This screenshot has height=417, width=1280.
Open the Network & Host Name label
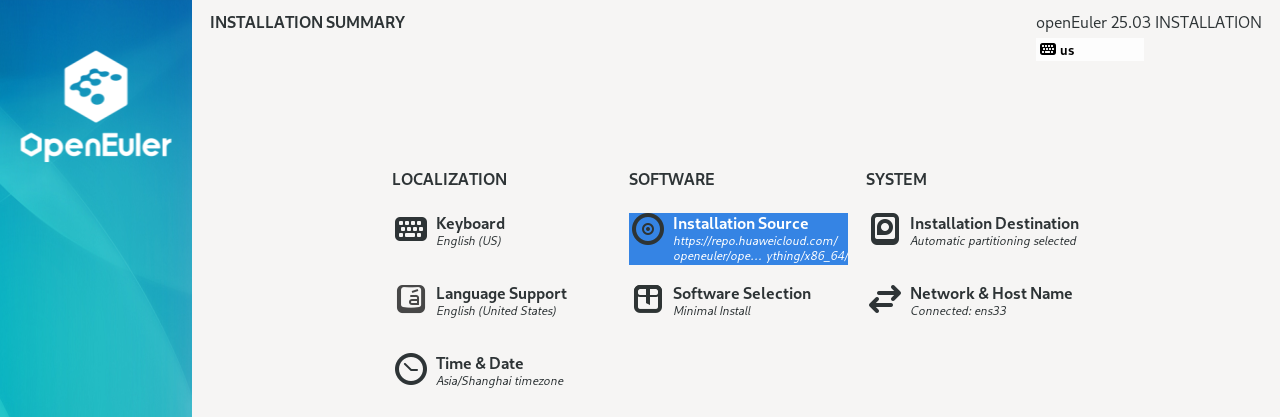(991, 293)
